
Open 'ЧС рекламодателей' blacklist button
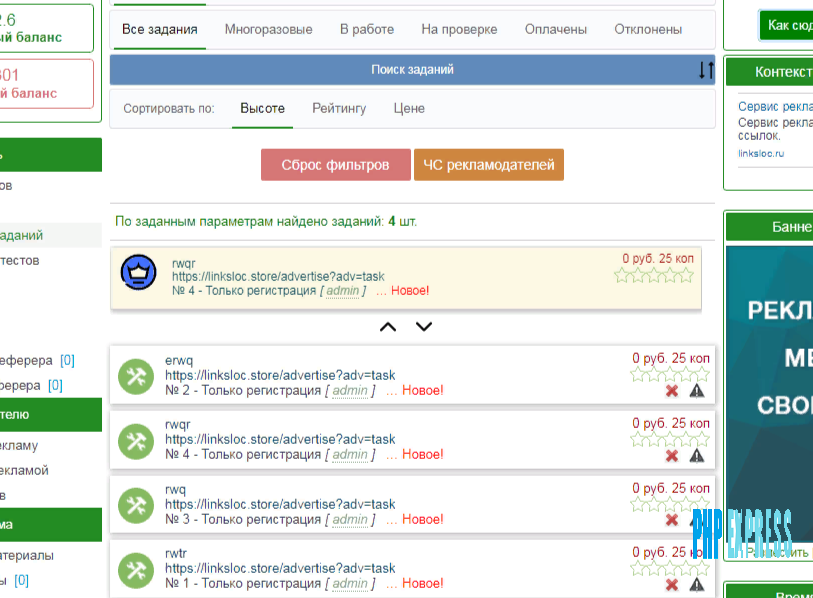pyautogui.click(x=489, y=165)
